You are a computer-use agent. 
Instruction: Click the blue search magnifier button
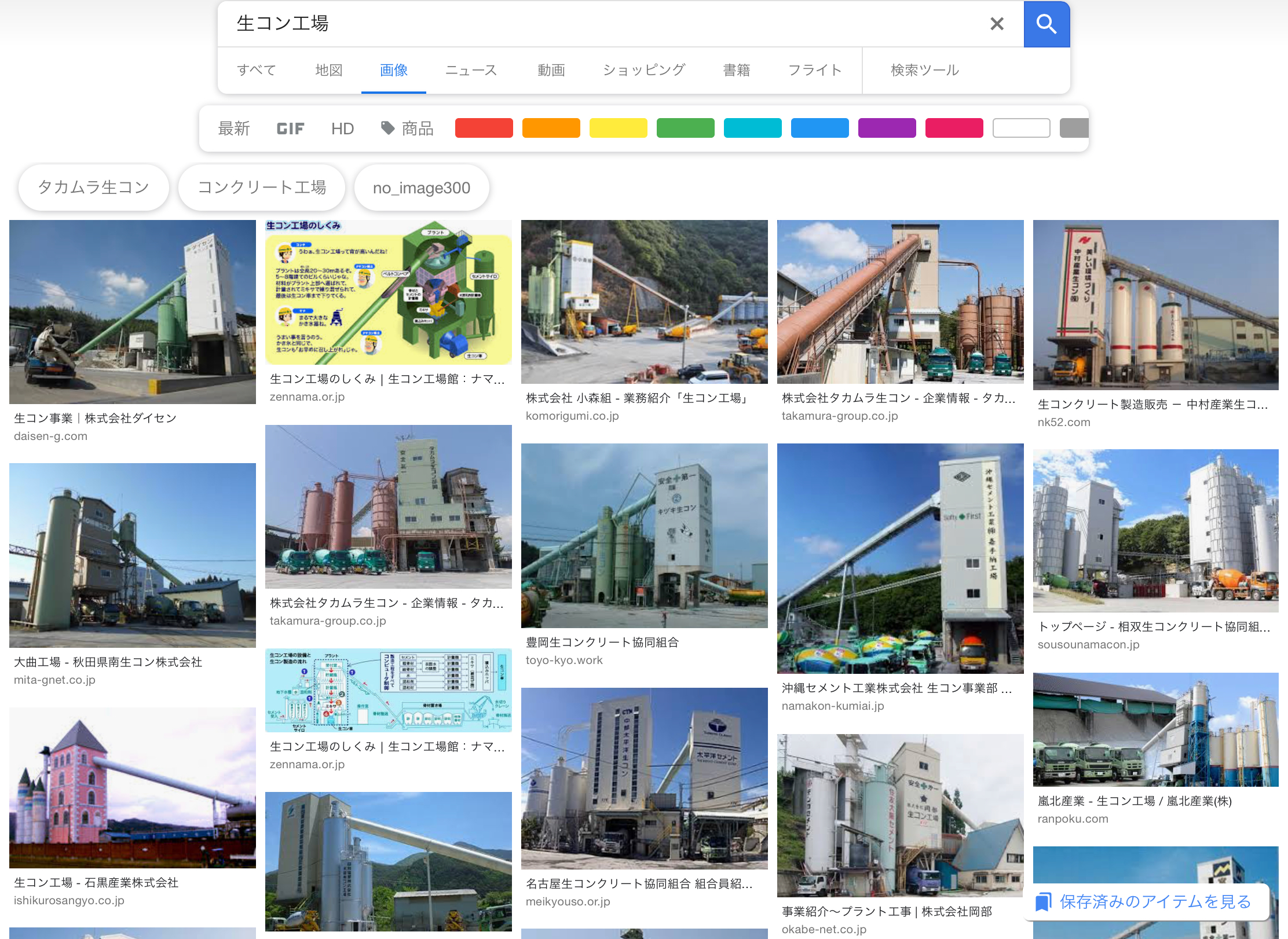point(1046,24)
